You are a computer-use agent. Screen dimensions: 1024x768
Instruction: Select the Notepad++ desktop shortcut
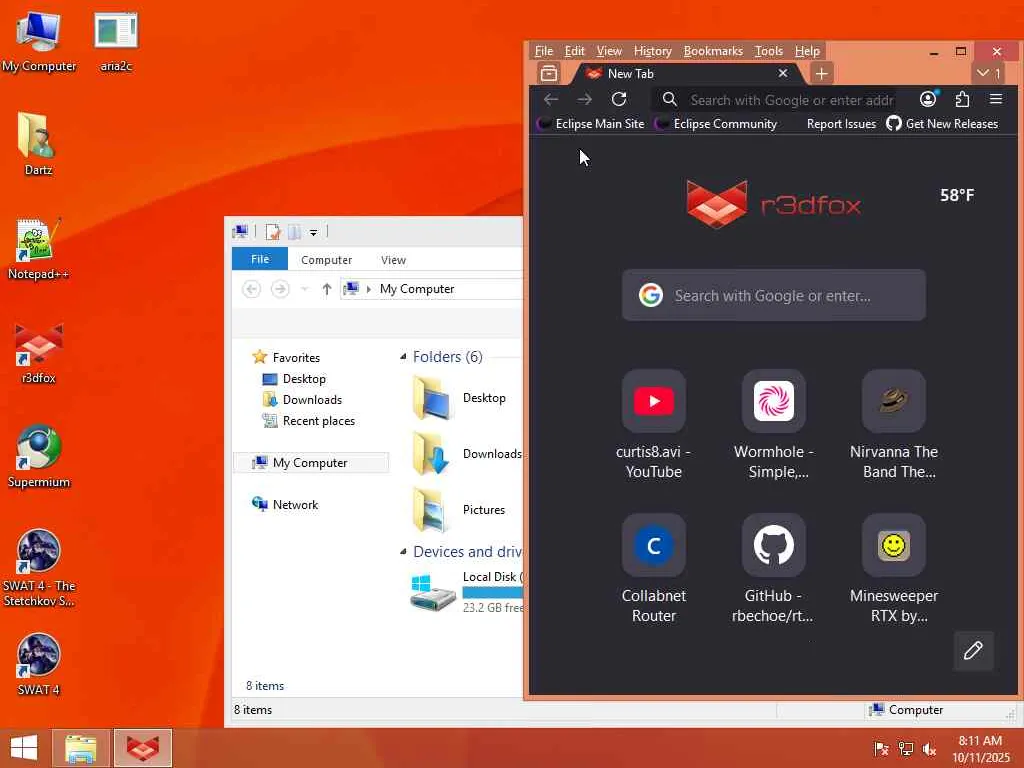tap(38, 249)
